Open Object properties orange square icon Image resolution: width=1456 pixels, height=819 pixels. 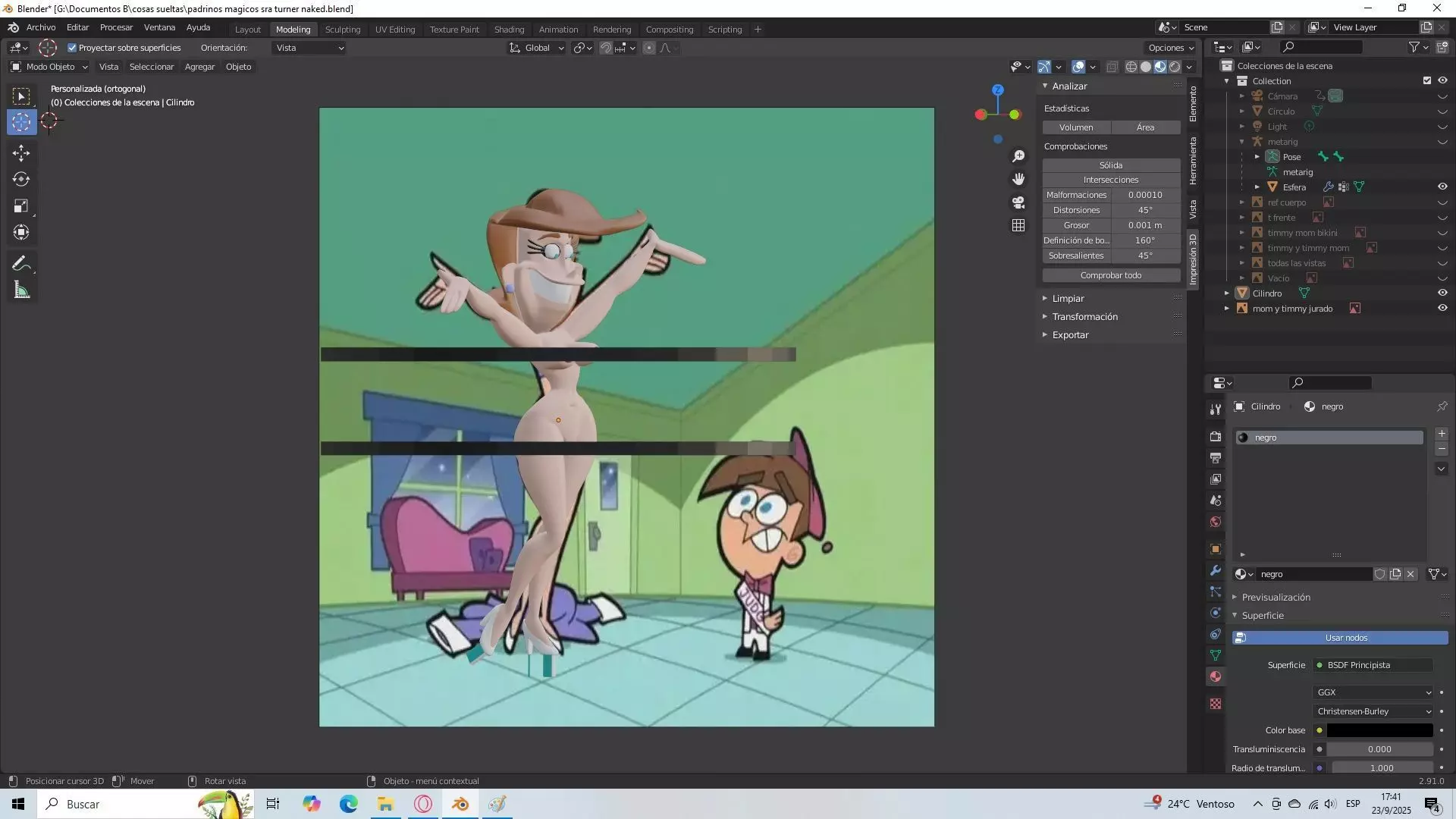click(x=1216, y=549)
